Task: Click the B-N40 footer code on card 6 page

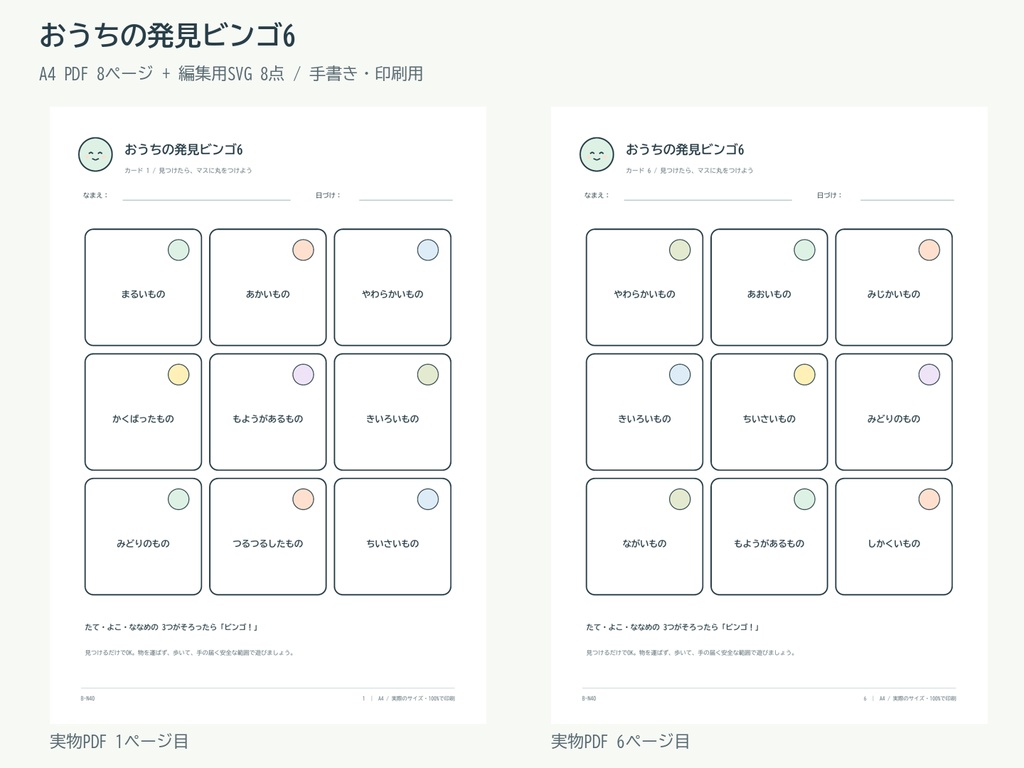Action: point(589,699)
